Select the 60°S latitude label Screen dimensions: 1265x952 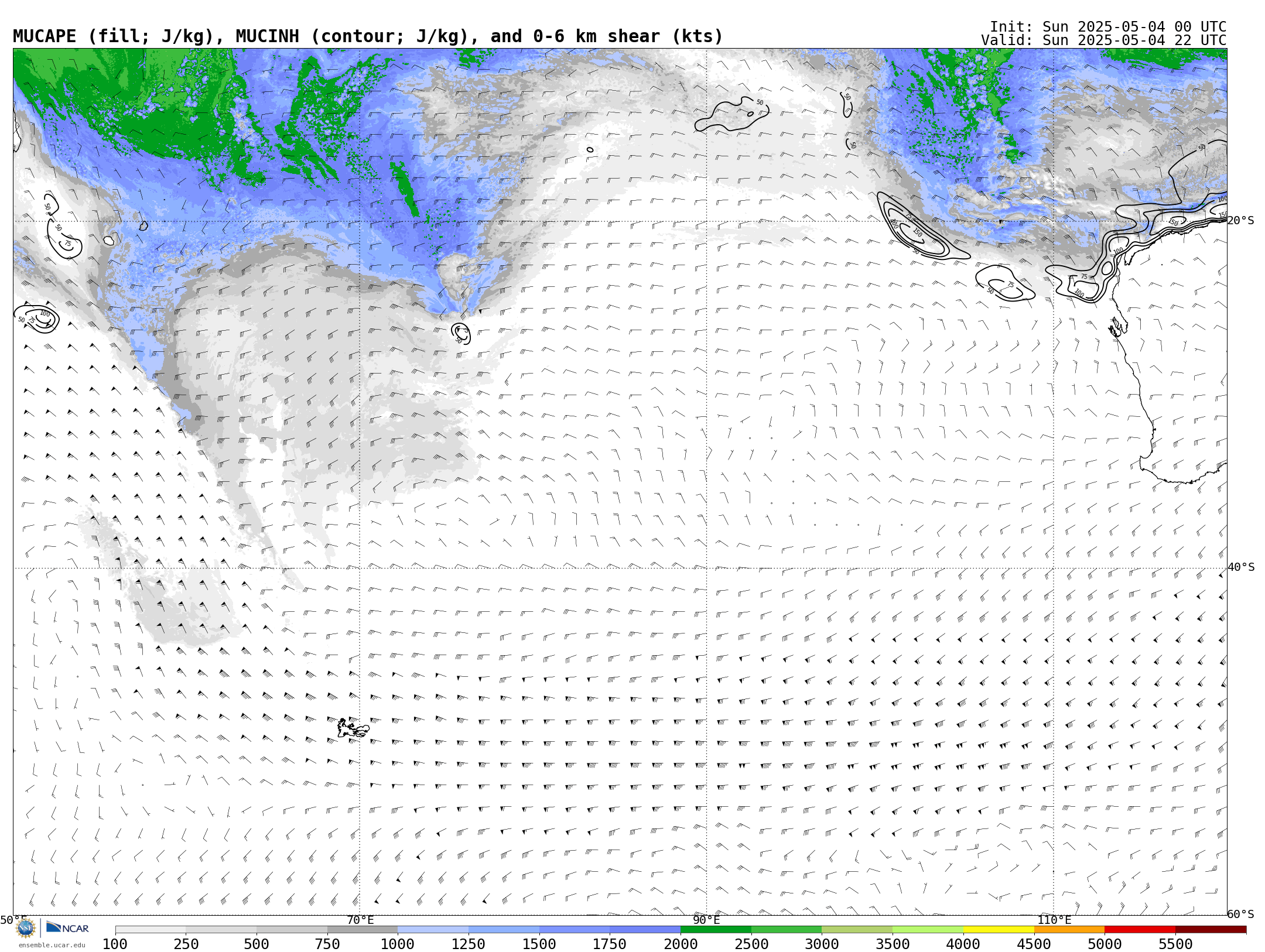point(1241,914)
